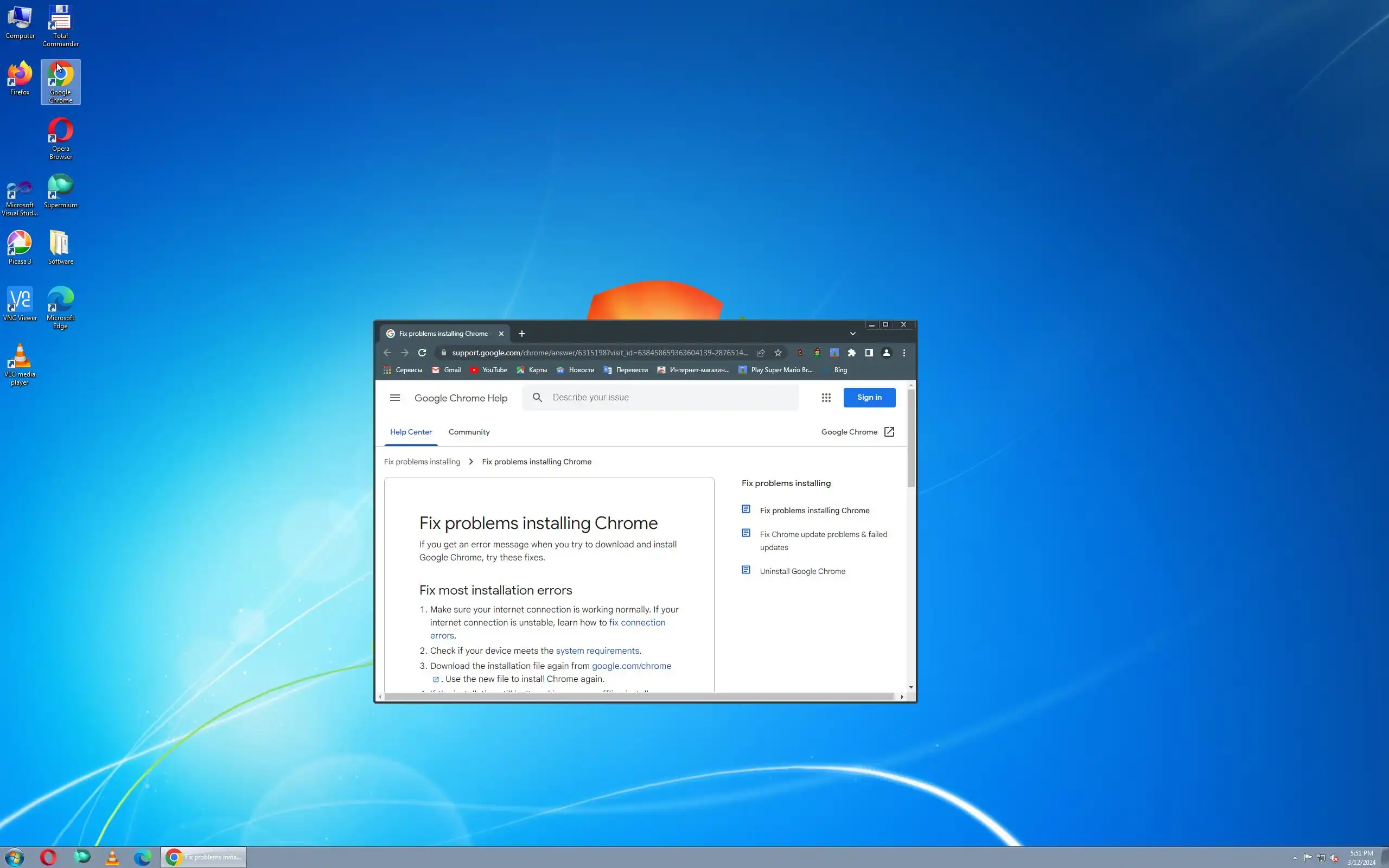Bookmark this page with star icon

coord(778,353)
